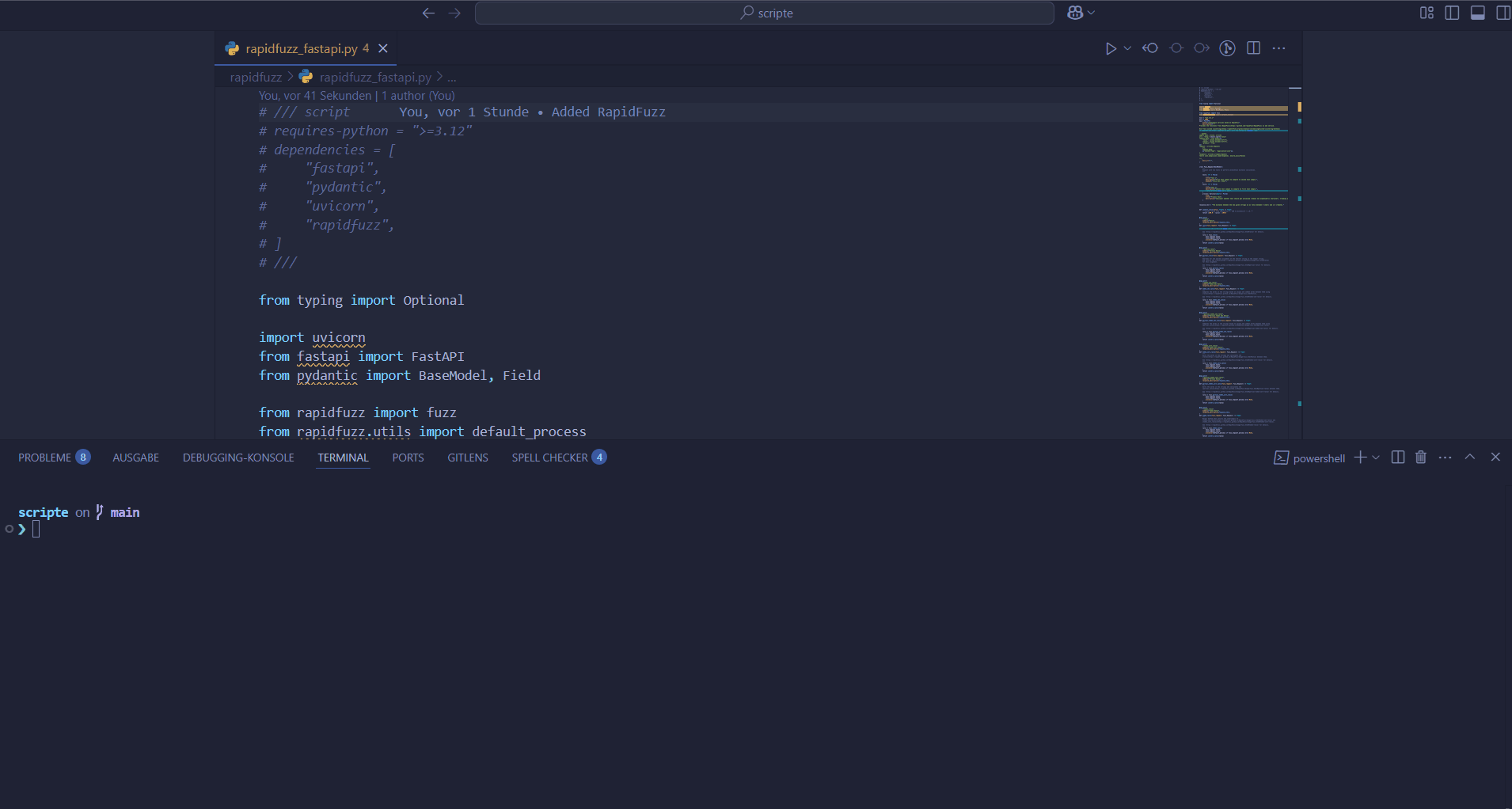Viewport: 1512px width, 809px height.
Task: Click the rapidfuzz folder breadcrumb
Action: click(256, 78)
